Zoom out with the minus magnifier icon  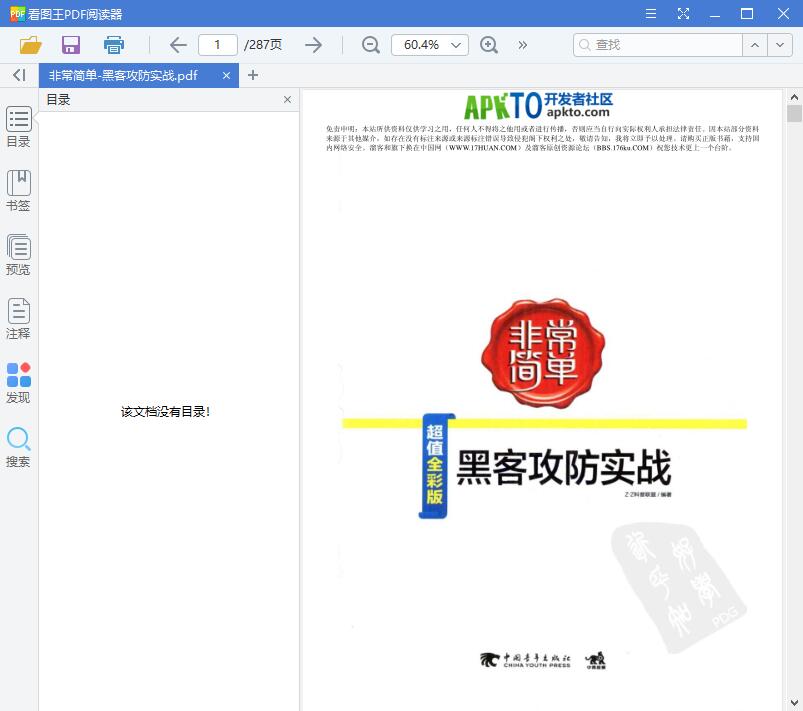coord(370,45)
